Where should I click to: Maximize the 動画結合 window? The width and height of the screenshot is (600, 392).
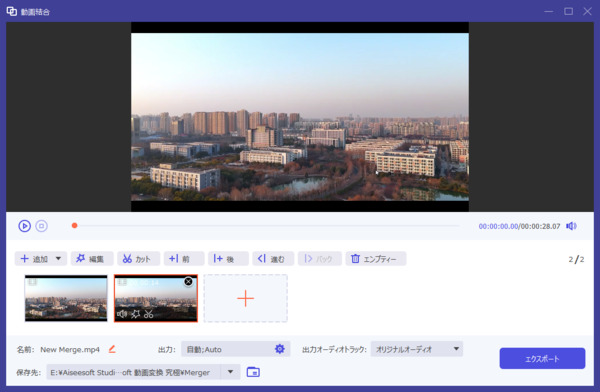click(569, 11)
